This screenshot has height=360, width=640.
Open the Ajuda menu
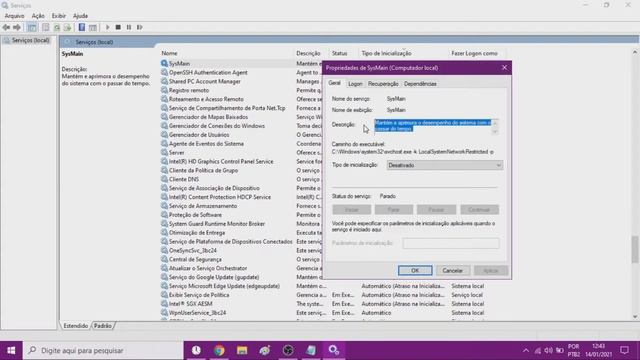80,16
